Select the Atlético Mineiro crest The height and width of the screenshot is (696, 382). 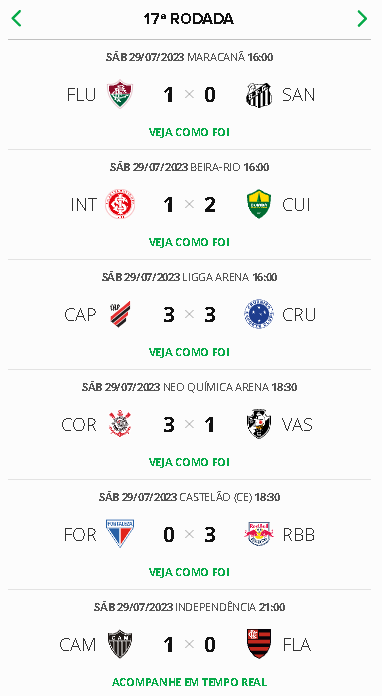click(x=120, y=644)
